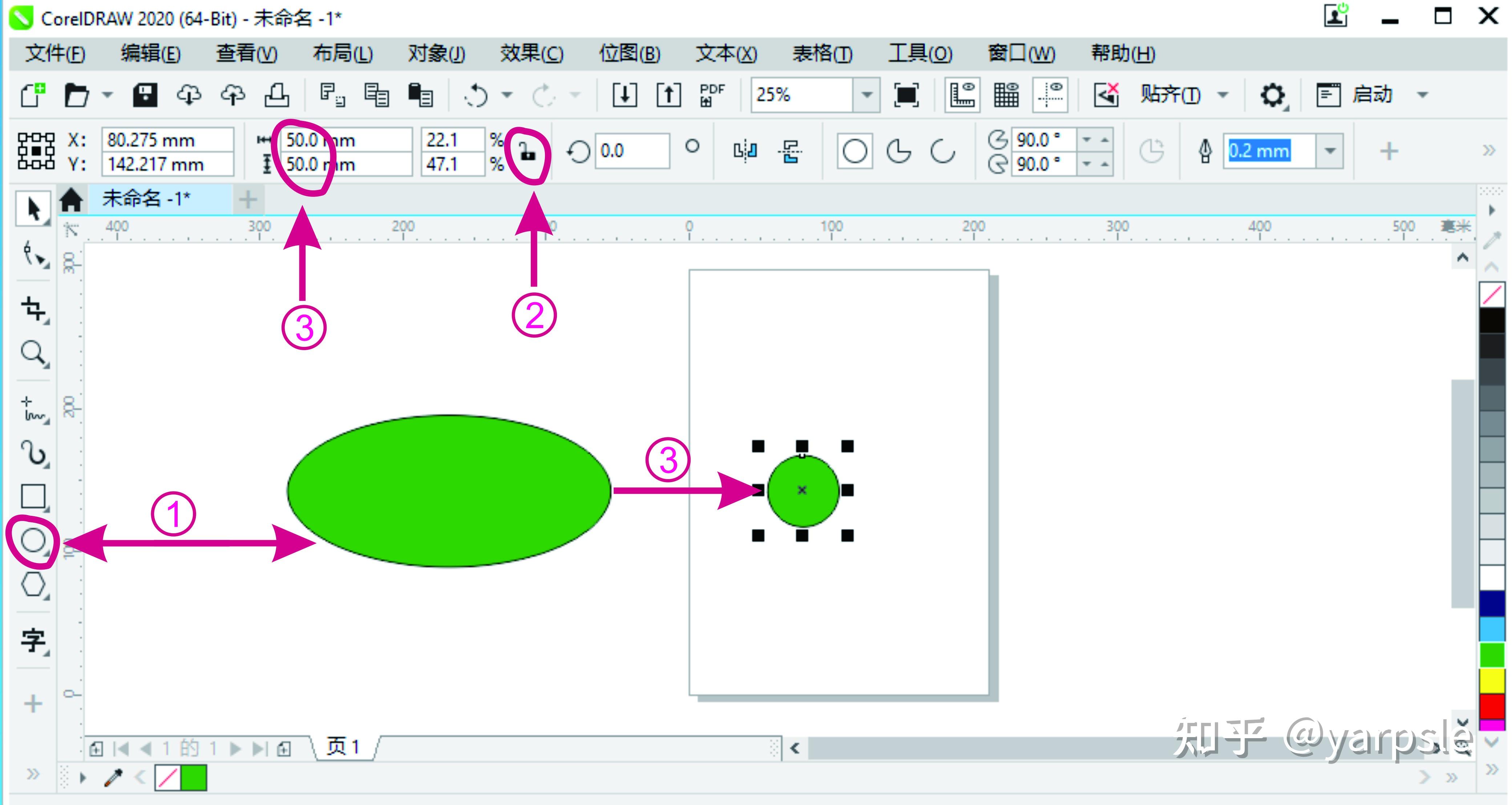Click Mirror horizontally icon
The height and width of the screenshot is (805, 1512).
pyautogui.click(x=745, y=151)
